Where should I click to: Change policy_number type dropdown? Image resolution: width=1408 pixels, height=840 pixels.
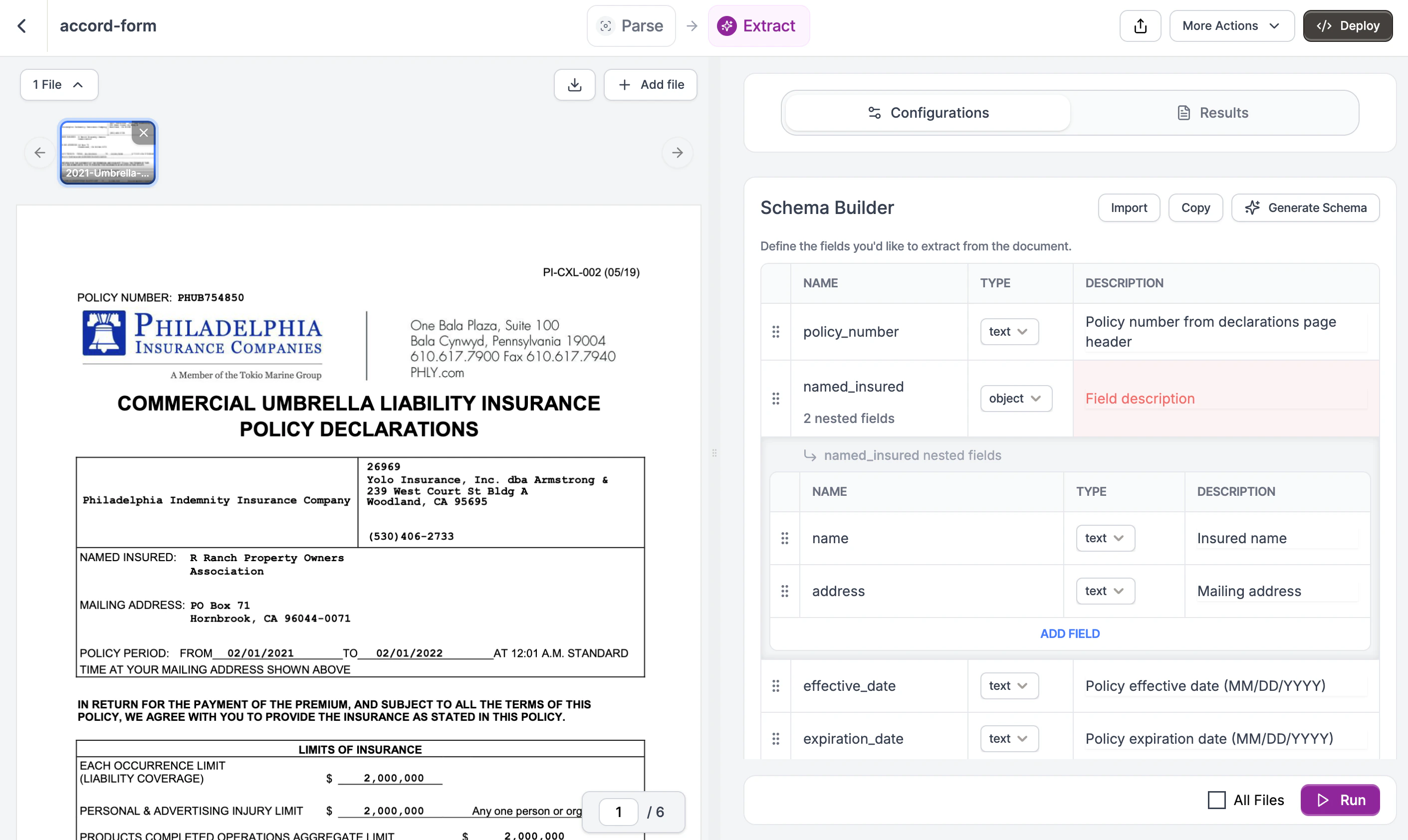pos(1009,332)
